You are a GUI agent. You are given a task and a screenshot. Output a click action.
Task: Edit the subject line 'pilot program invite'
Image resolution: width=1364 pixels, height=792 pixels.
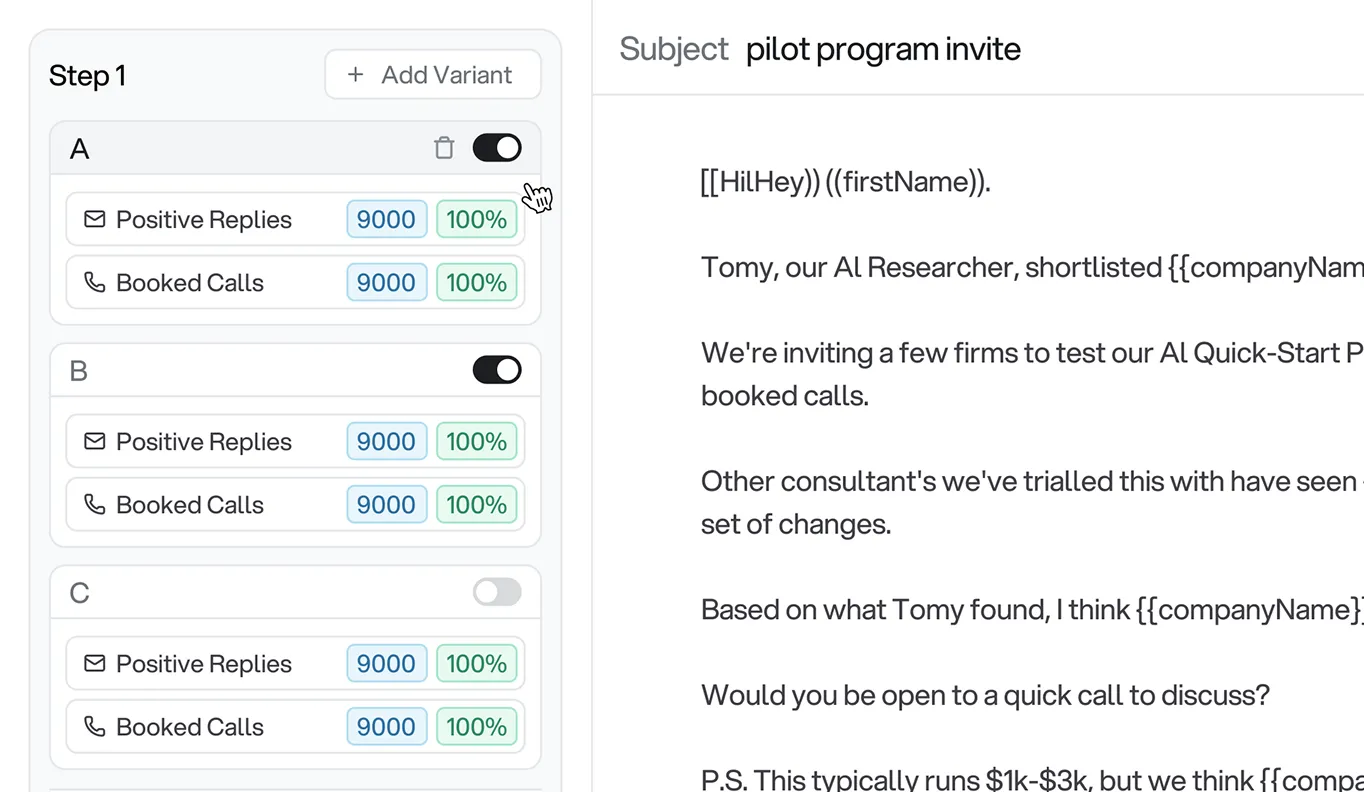(x=883, y=48)
